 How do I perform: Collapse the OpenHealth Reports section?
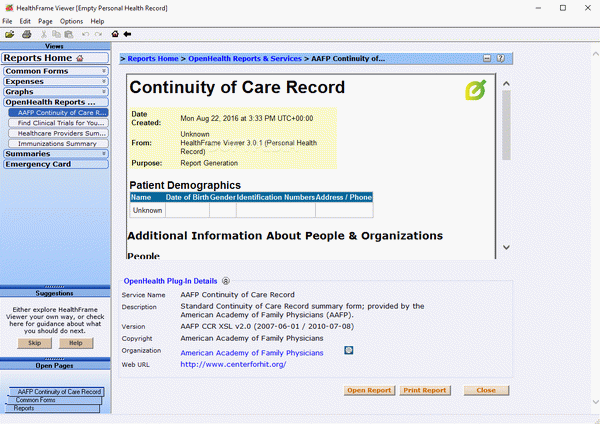(56, 102)
